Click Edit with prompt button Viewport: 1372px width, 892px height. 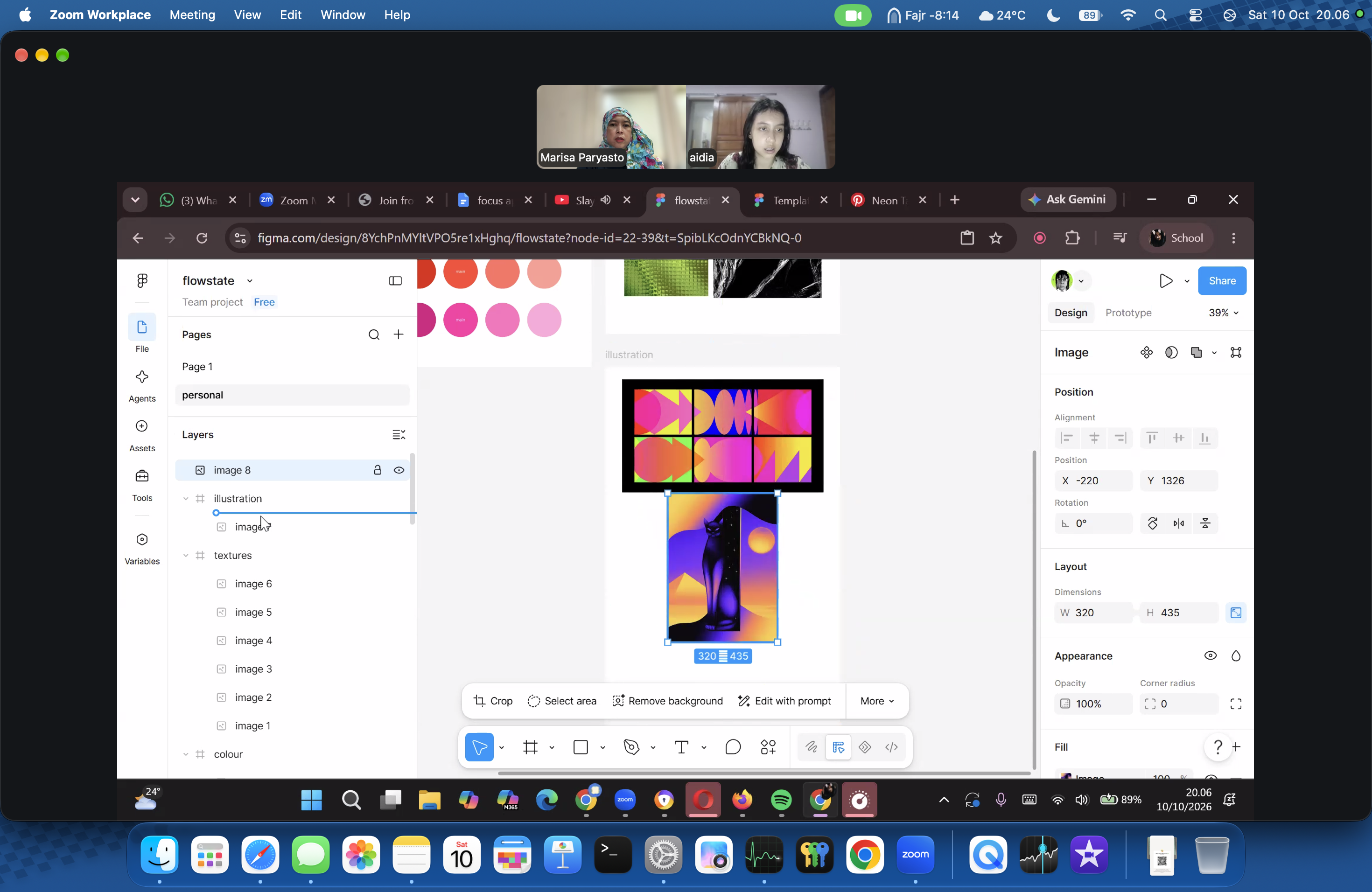tap(784, 701)
